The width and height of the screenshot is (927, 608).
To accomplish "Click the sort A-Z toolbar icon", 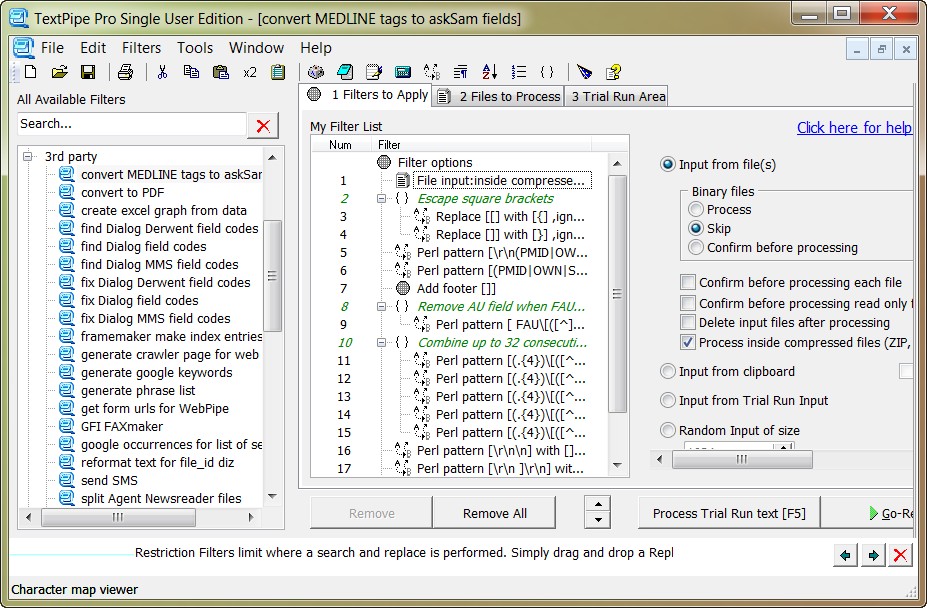I will [x=489, y=72].
